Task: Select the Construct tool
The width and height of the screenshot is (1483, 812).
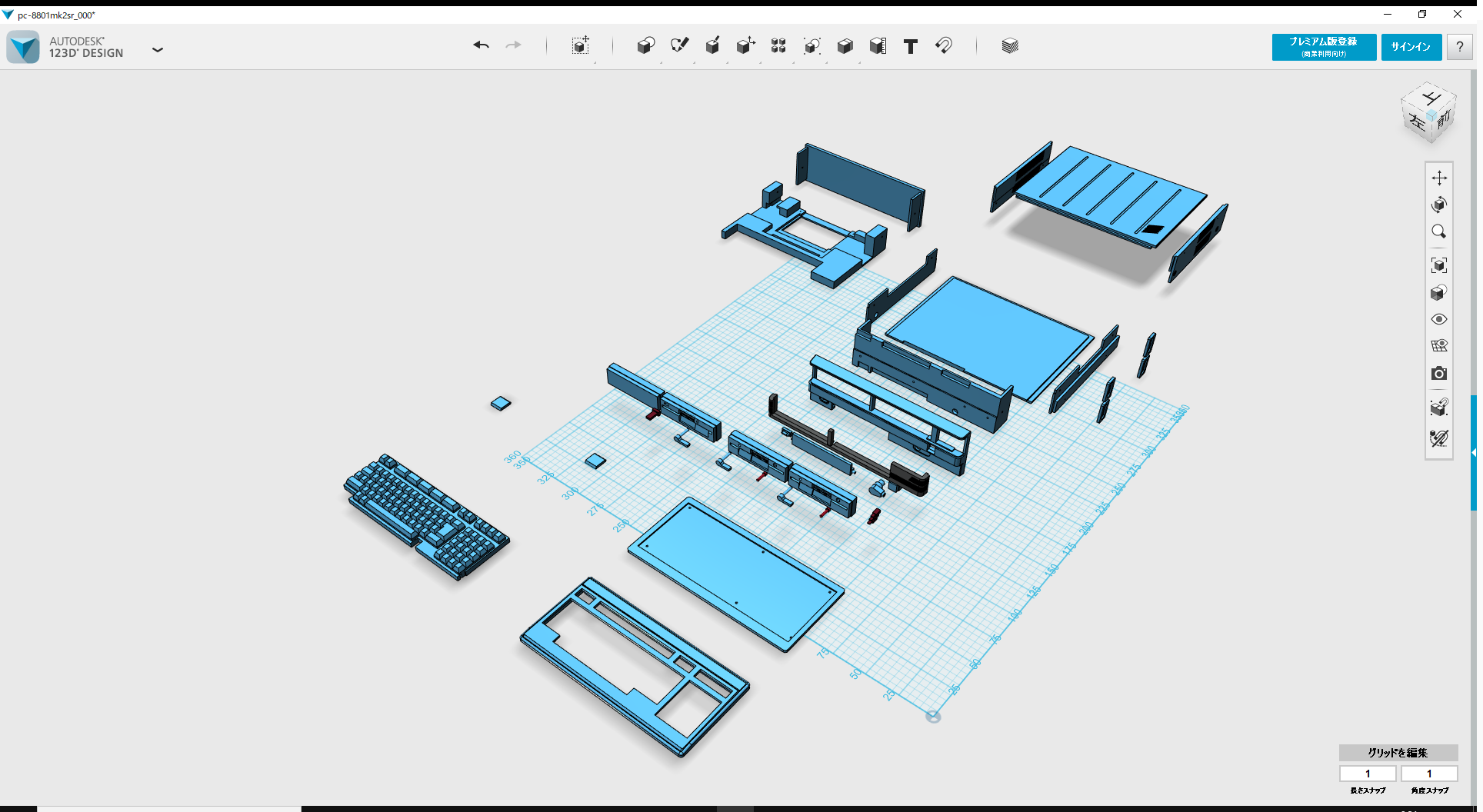Action: coord(713,45)
